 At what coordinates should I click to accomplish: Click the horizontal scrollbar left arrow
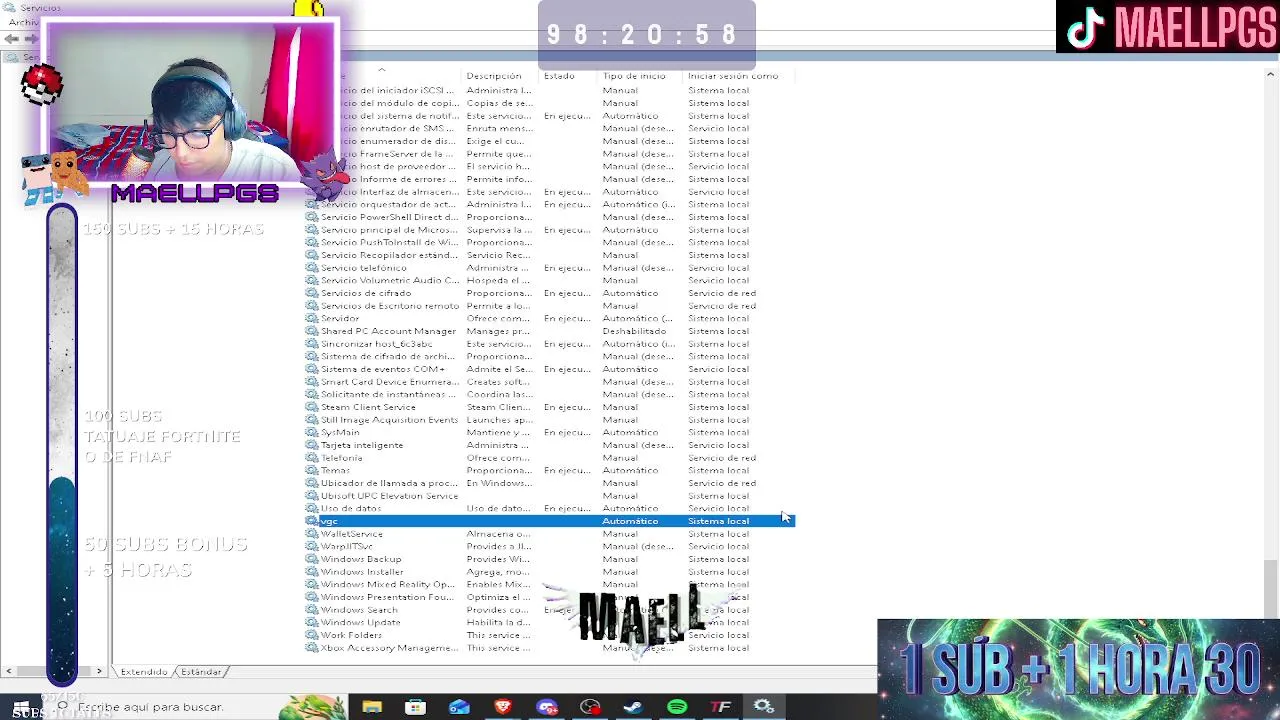click(x=9, y=672)
